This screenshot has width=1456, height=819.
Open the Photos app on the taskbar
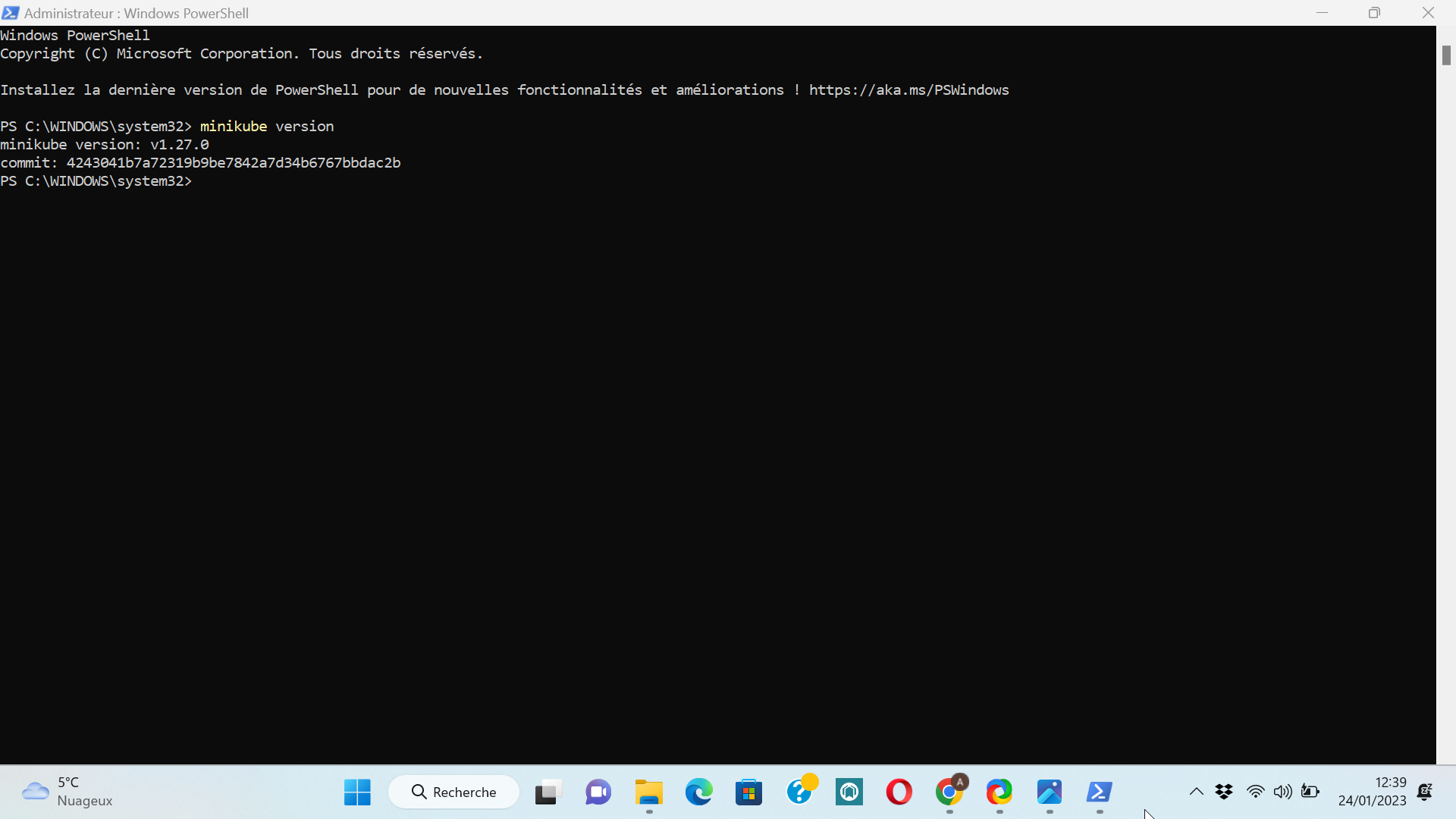click(1050, 792)
